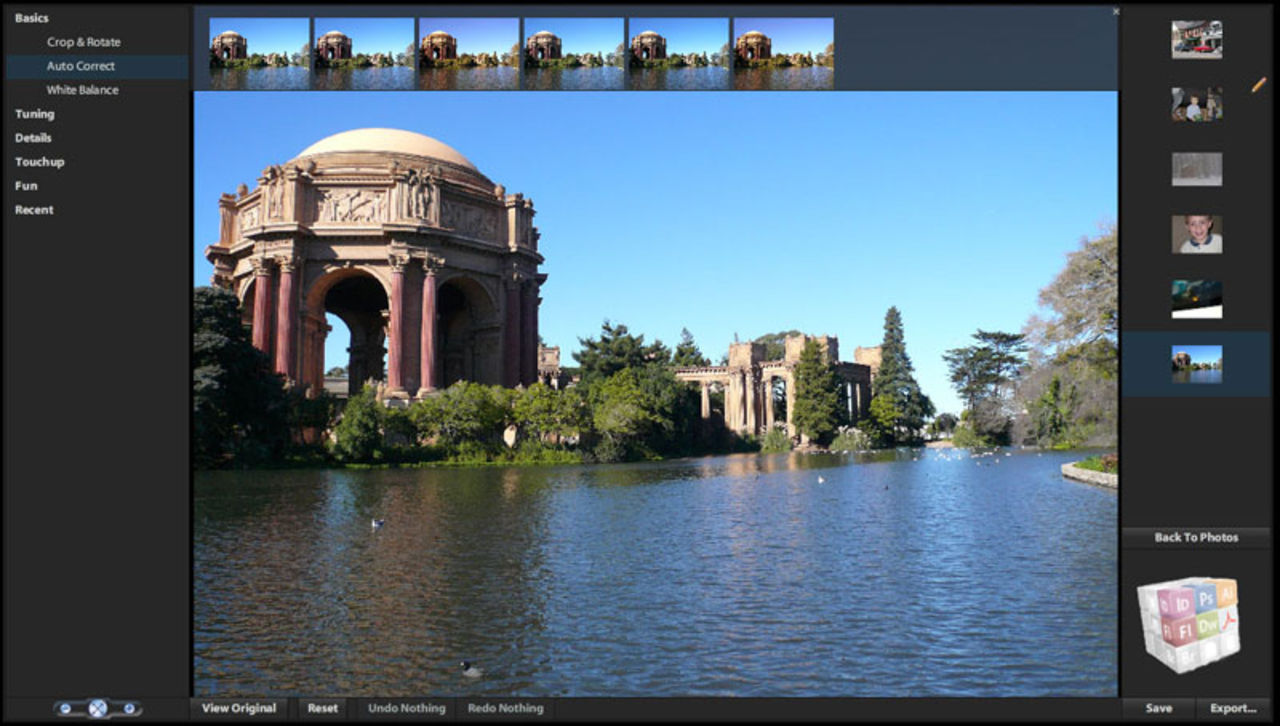
Task: Select the Crop & Rotate tool
Action: click(x=83, y=41)
